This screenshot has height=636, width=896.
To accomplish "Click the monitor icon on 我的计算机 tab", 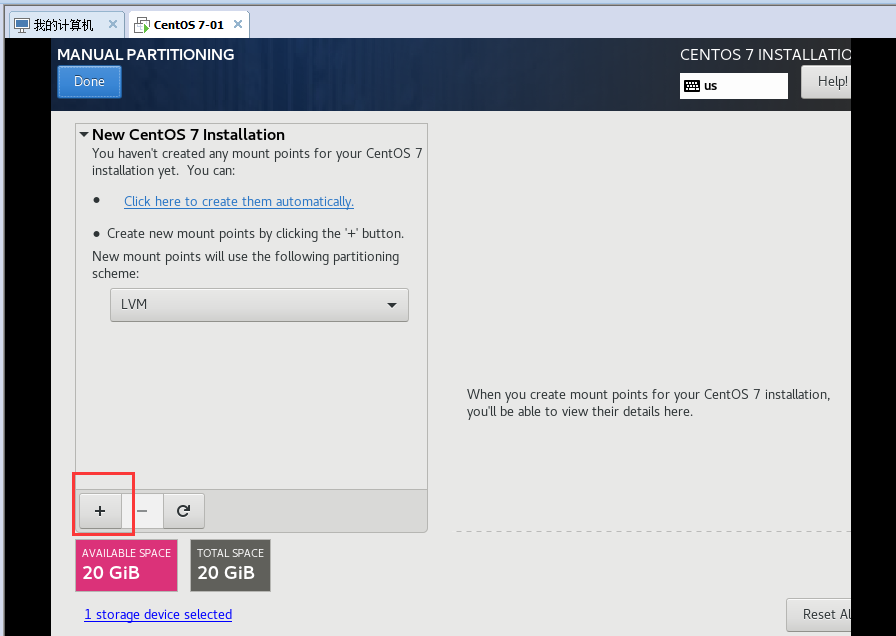I will pos(22,25).
